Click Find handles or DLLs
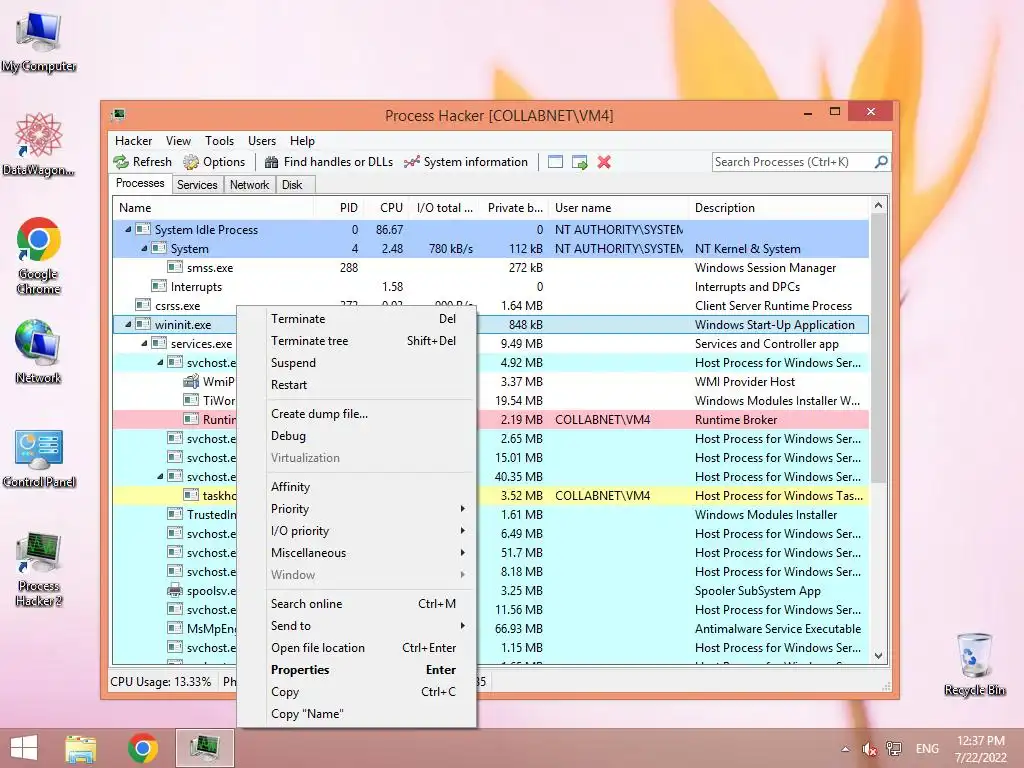 [x=328, y=162]
